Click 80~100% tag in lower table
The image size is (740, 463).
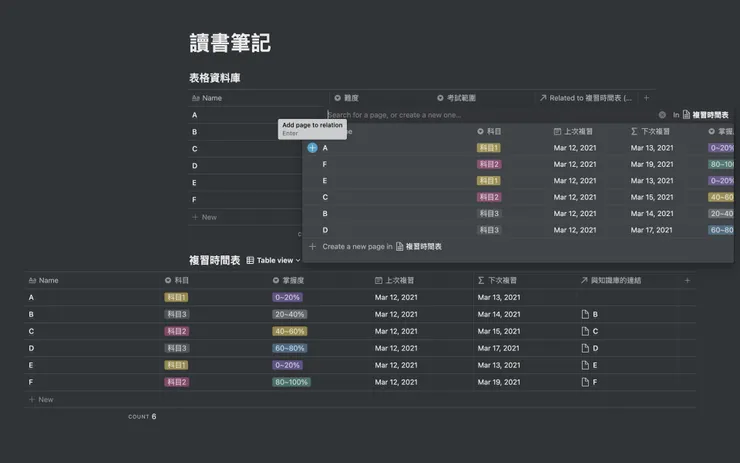[x=291, y=382]
